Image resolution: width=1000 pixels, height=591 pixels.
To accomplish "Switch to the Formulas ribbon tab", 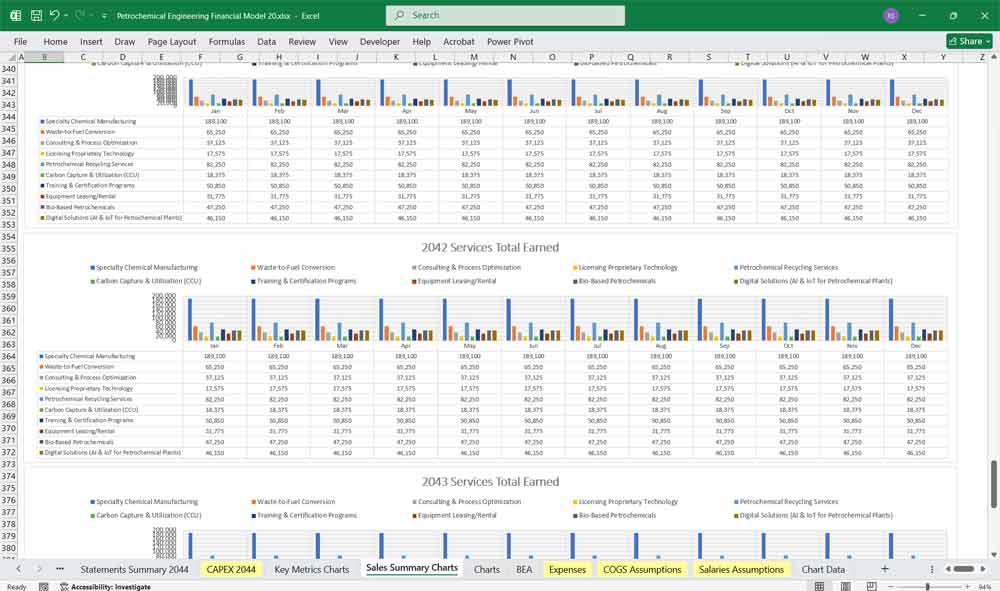I will coord(227,41).
